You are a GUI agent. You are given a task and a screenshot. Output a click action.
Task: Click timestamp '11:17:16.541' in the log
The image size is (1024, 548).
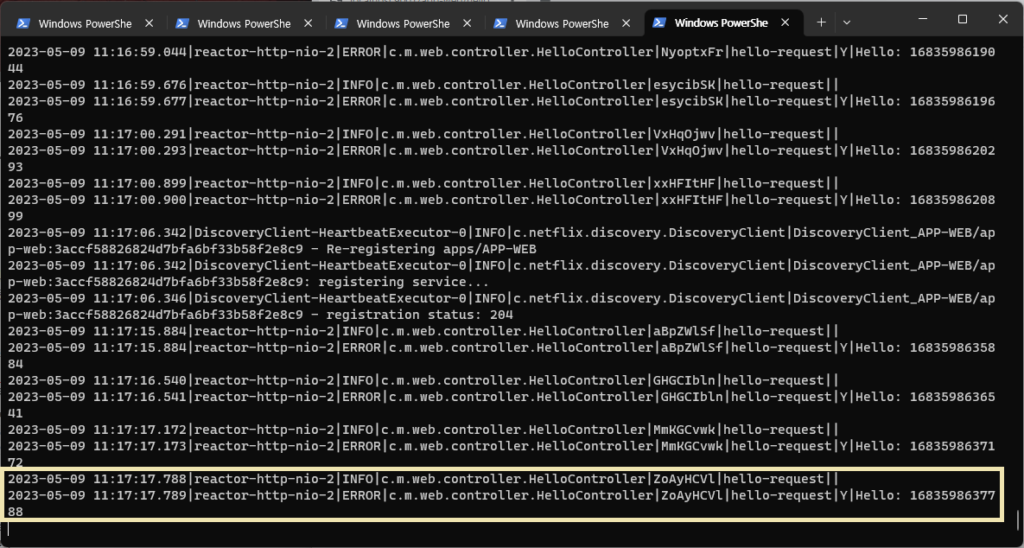(139, 396)
